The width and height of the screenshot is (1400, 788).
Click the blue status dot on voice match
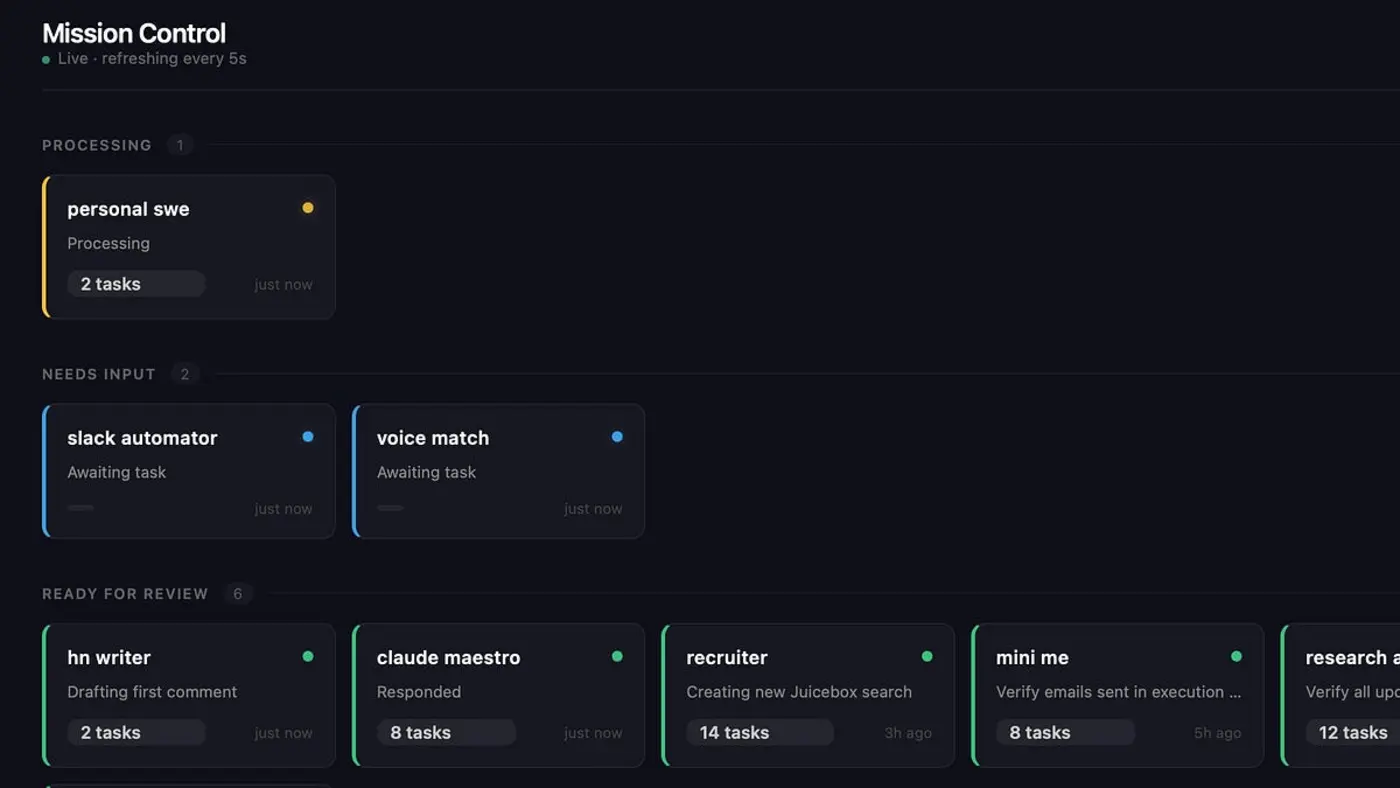[x=617, y=436]
